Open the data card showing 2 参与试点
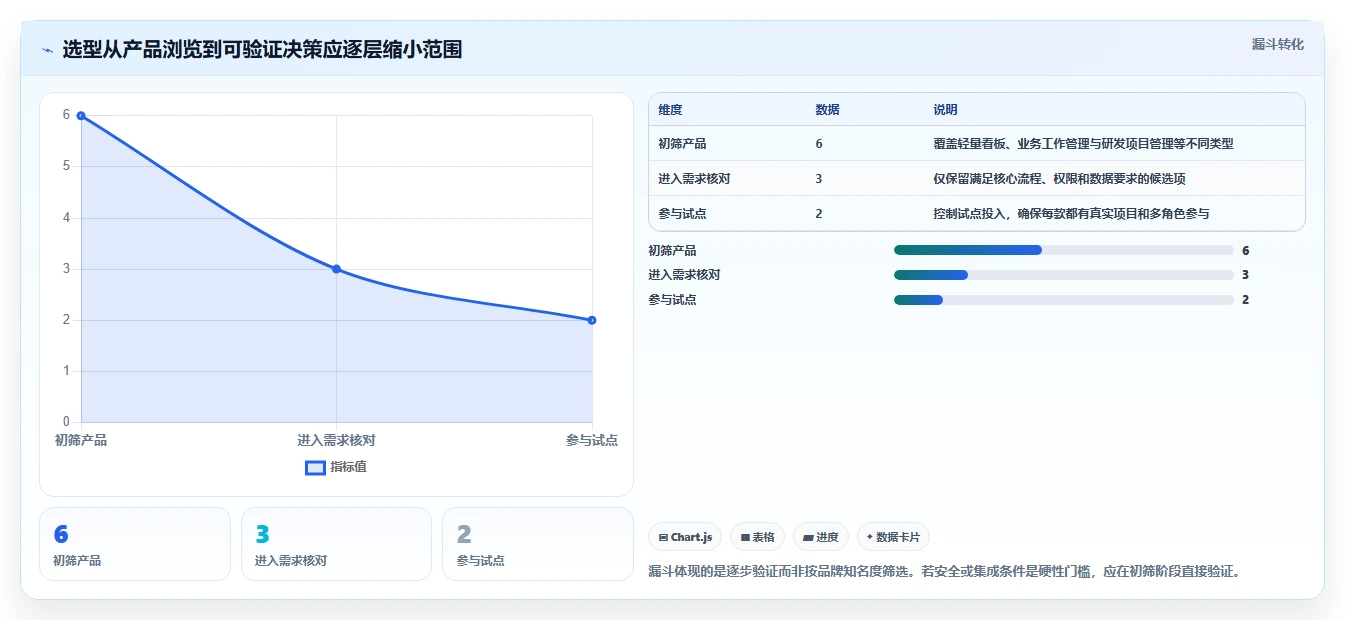1345x620 pixels. pos(538,544)
